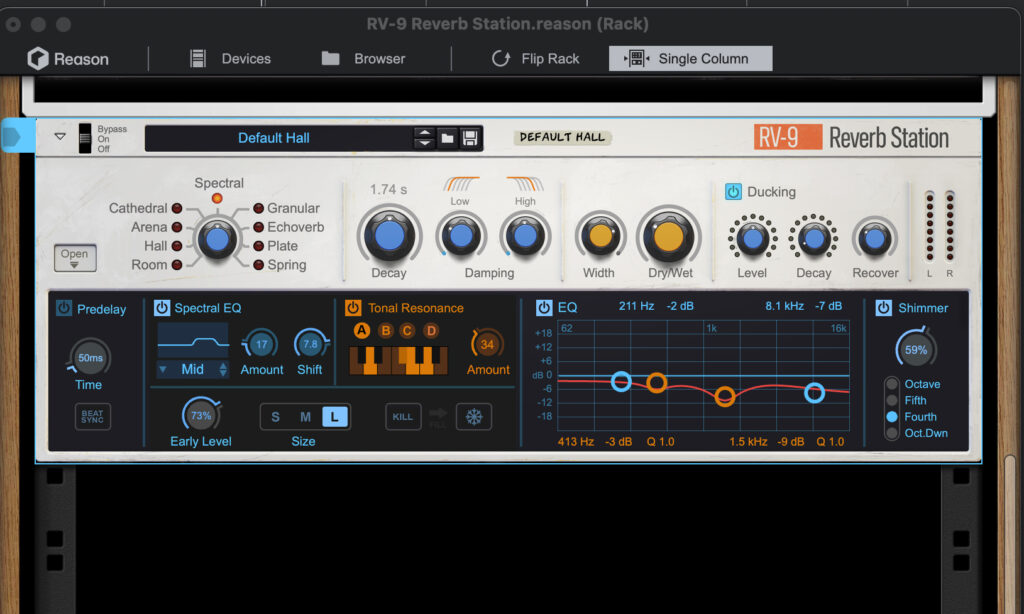Select the Plate algorithm
Screen dimensions: 1024x614
pyautogui.click(x=258, y=246)
